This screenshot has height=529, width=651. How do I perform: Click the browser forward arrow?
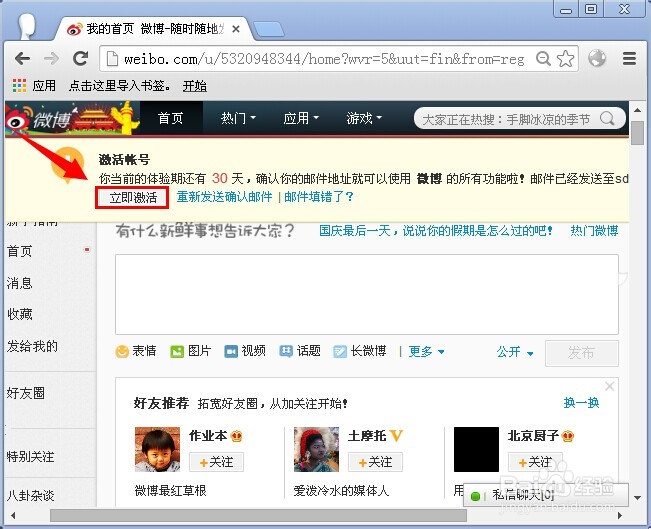pyautogui.click(x=51, y=59)
